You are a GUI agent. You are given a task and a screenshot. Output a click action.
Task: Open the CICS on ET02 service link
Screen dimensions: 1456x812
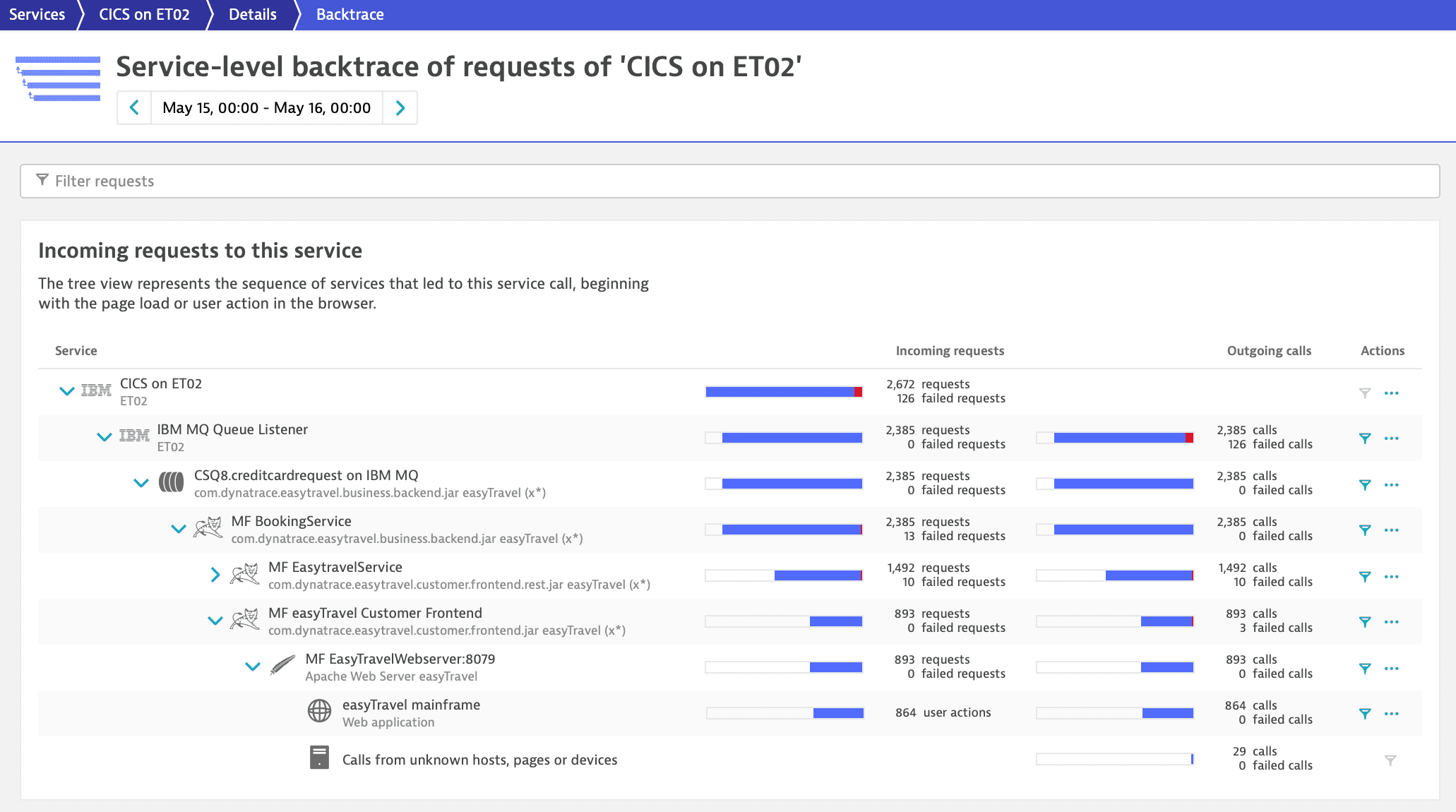point(161,383)
